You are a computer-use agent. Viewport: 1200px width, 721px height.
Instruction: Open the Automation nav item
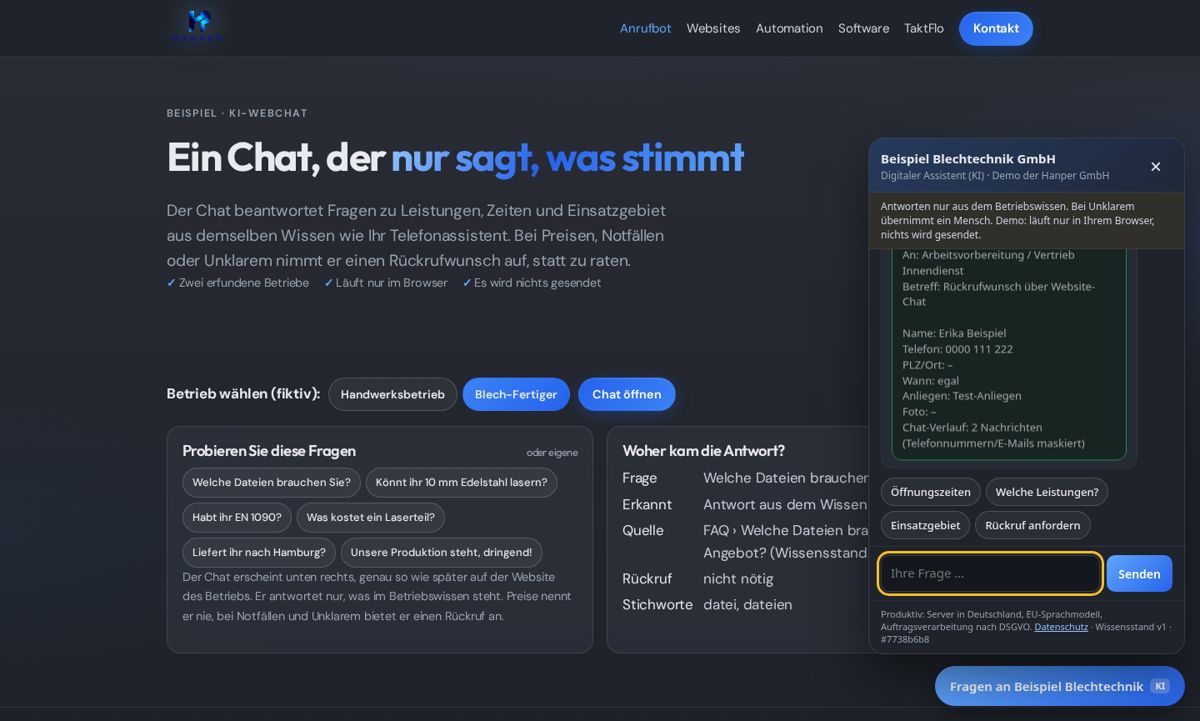click(789, 28)
